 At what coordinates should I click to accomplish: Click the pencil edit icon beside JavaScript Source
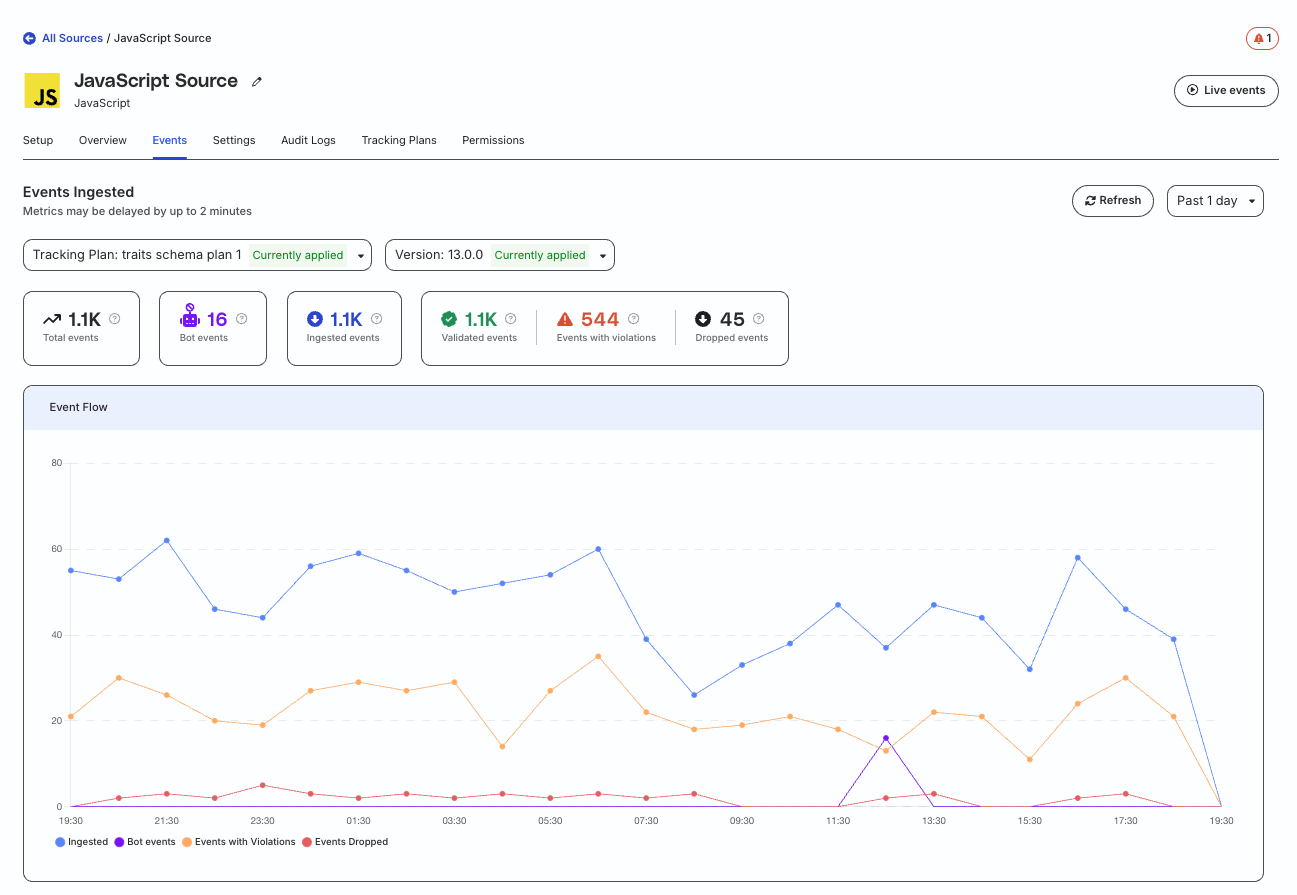tap(257, 82)
